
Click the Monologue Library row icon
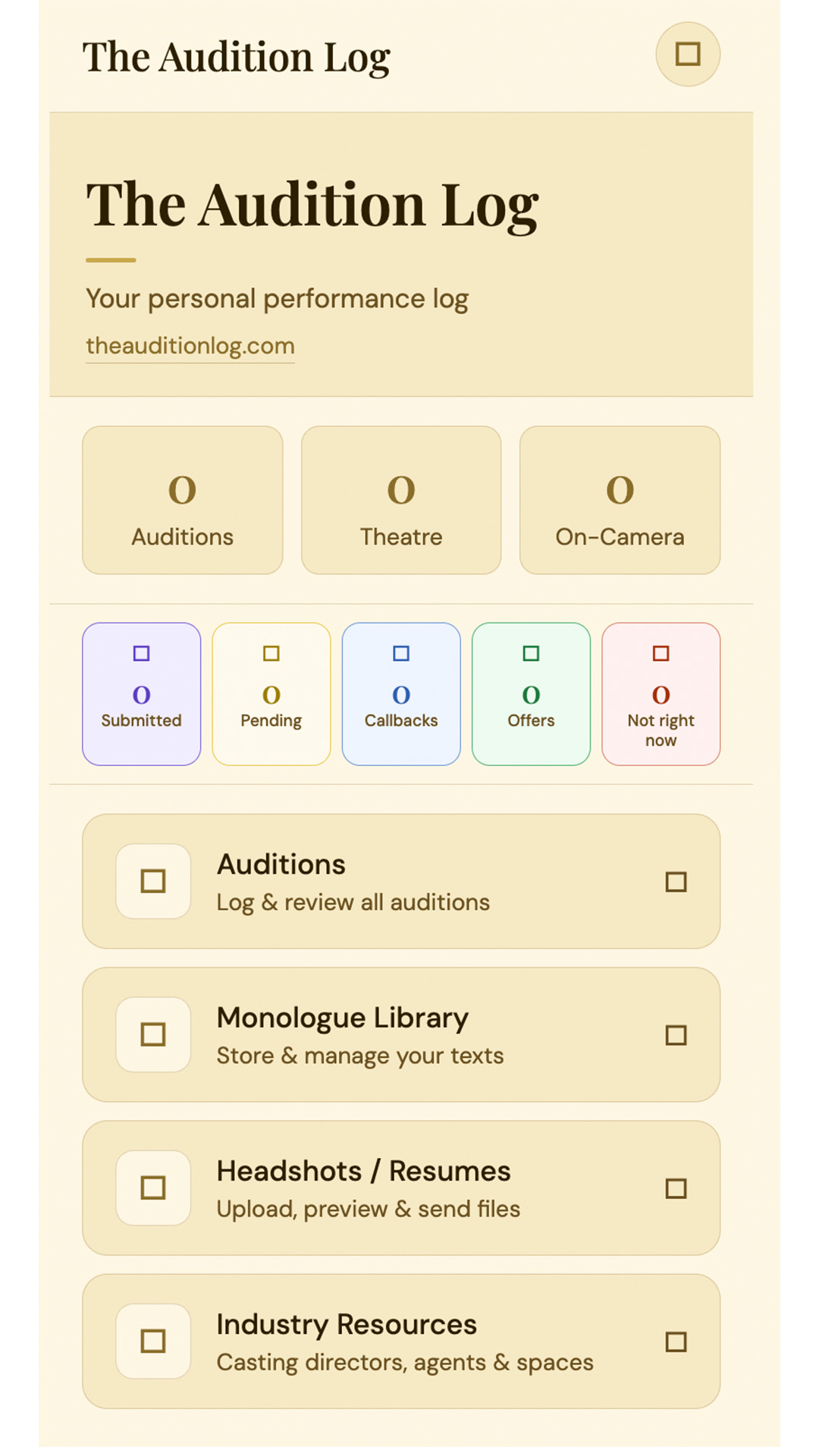click(153, 1034)
